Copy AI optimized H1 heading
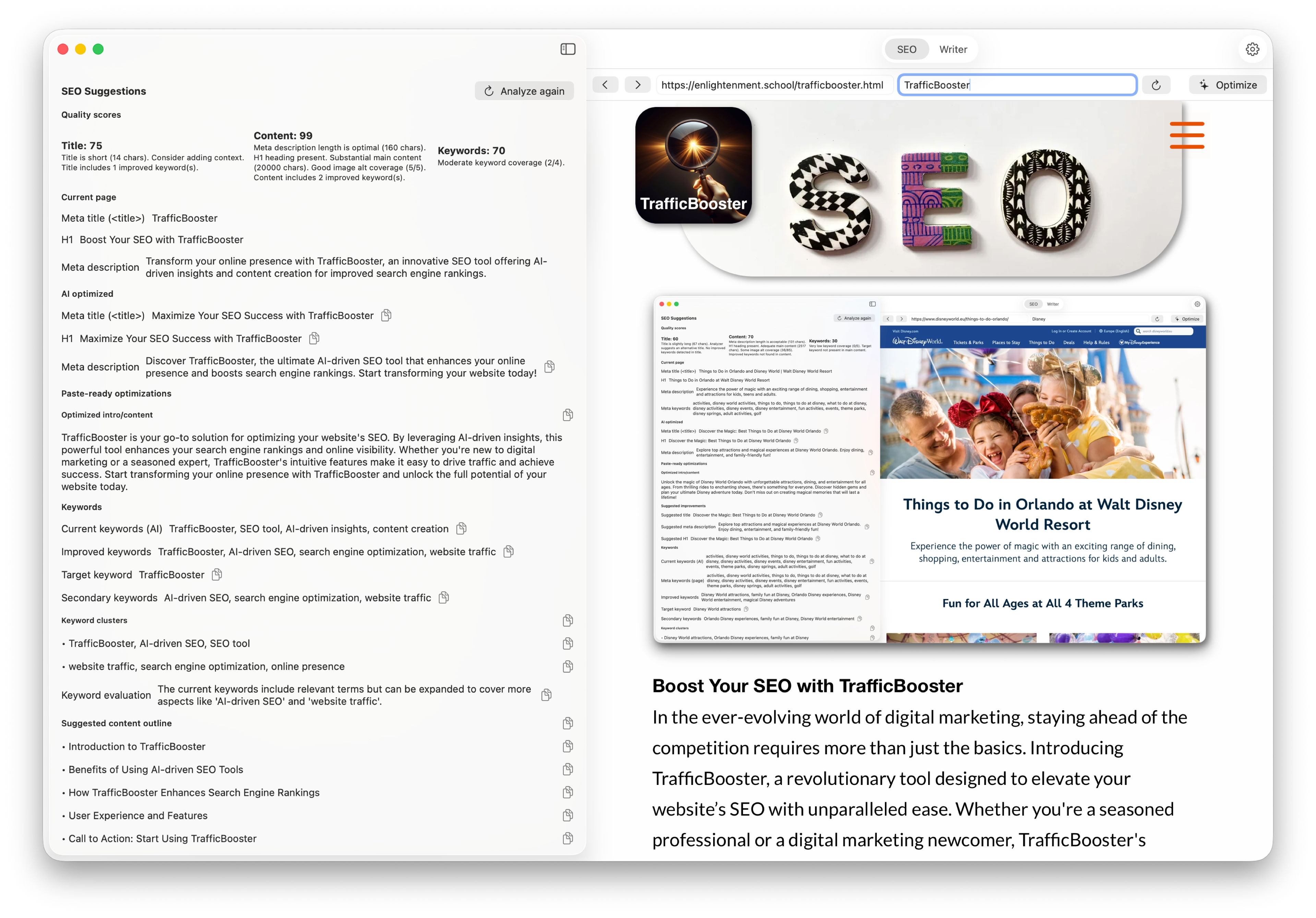The height and width of the screenshot is (918, 1316). pos(314,338)
